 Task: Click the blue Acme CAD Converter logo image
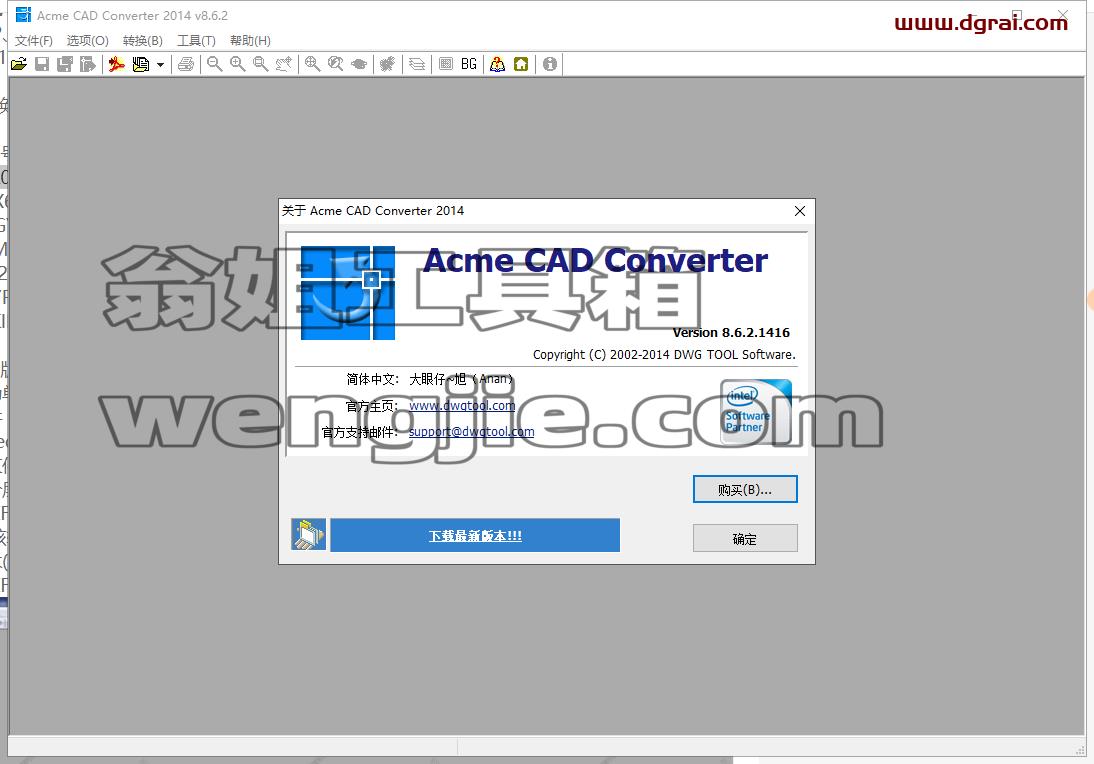[347, 293]
